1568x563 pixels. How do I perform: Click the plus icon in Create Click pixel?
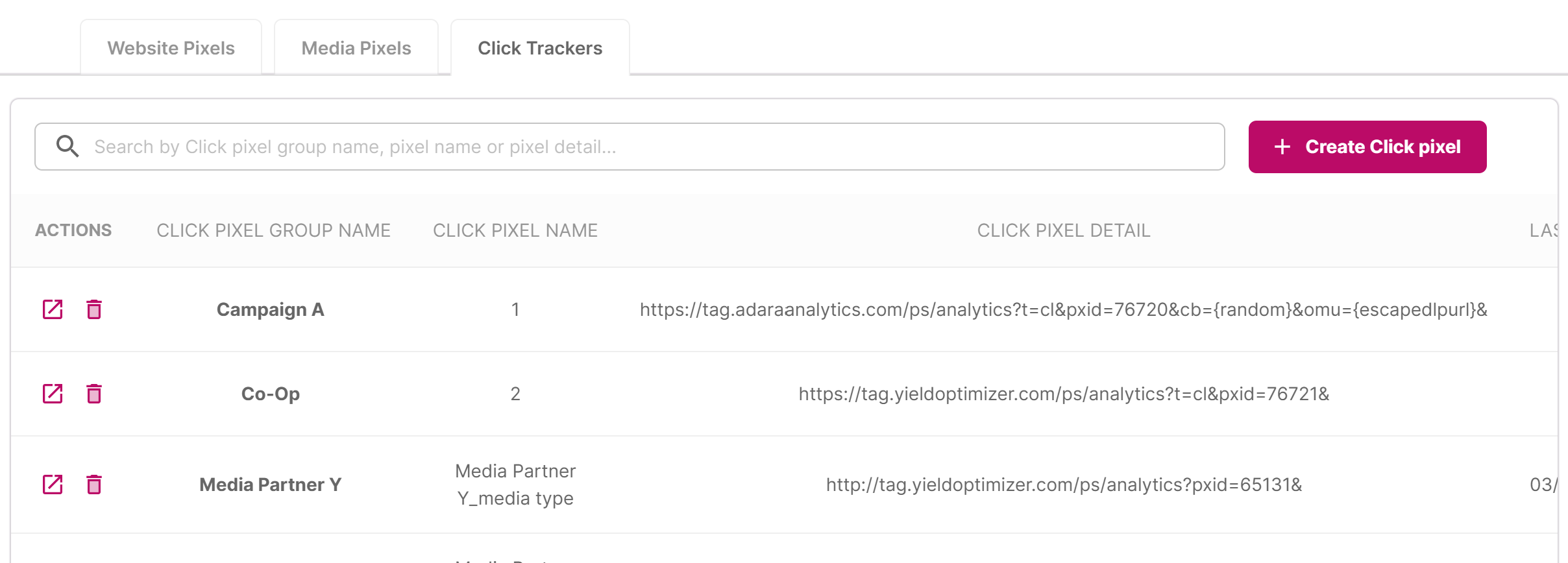pos(1282,147)
